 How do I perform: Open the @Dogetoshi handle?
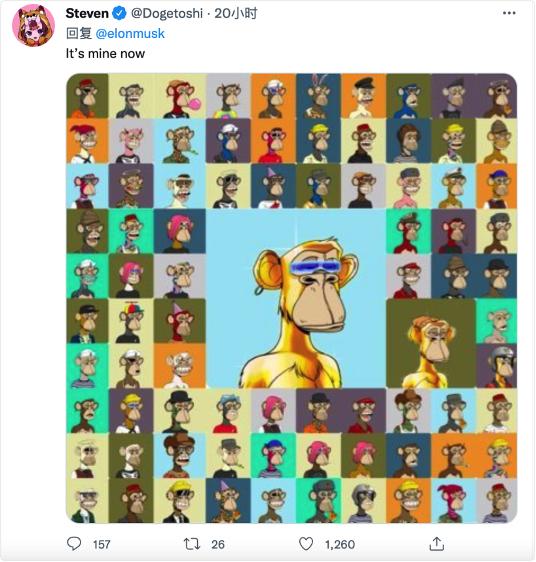tap(167, 14)
